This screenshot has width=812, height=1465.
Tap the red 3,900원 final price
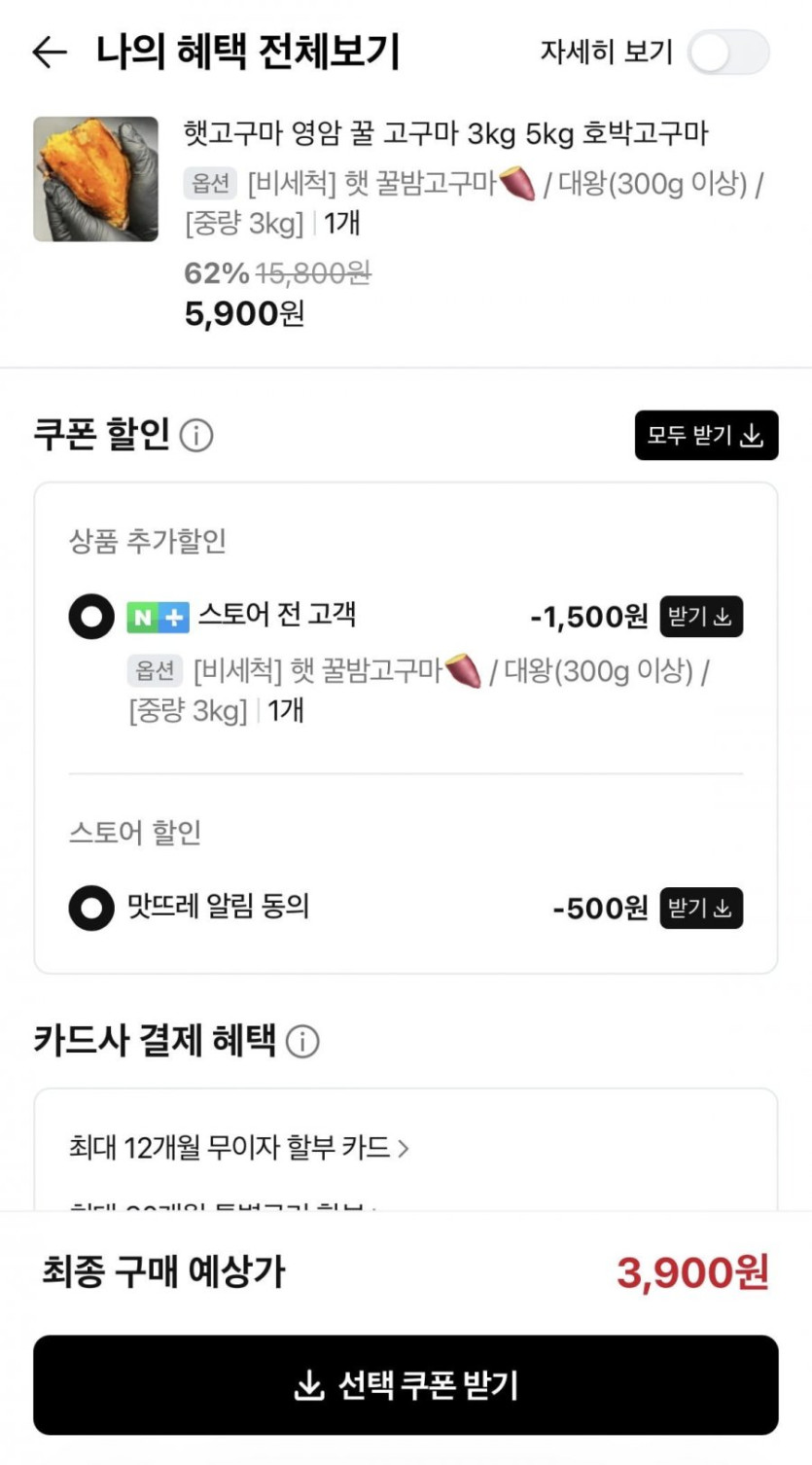(x=692, y=1272)
